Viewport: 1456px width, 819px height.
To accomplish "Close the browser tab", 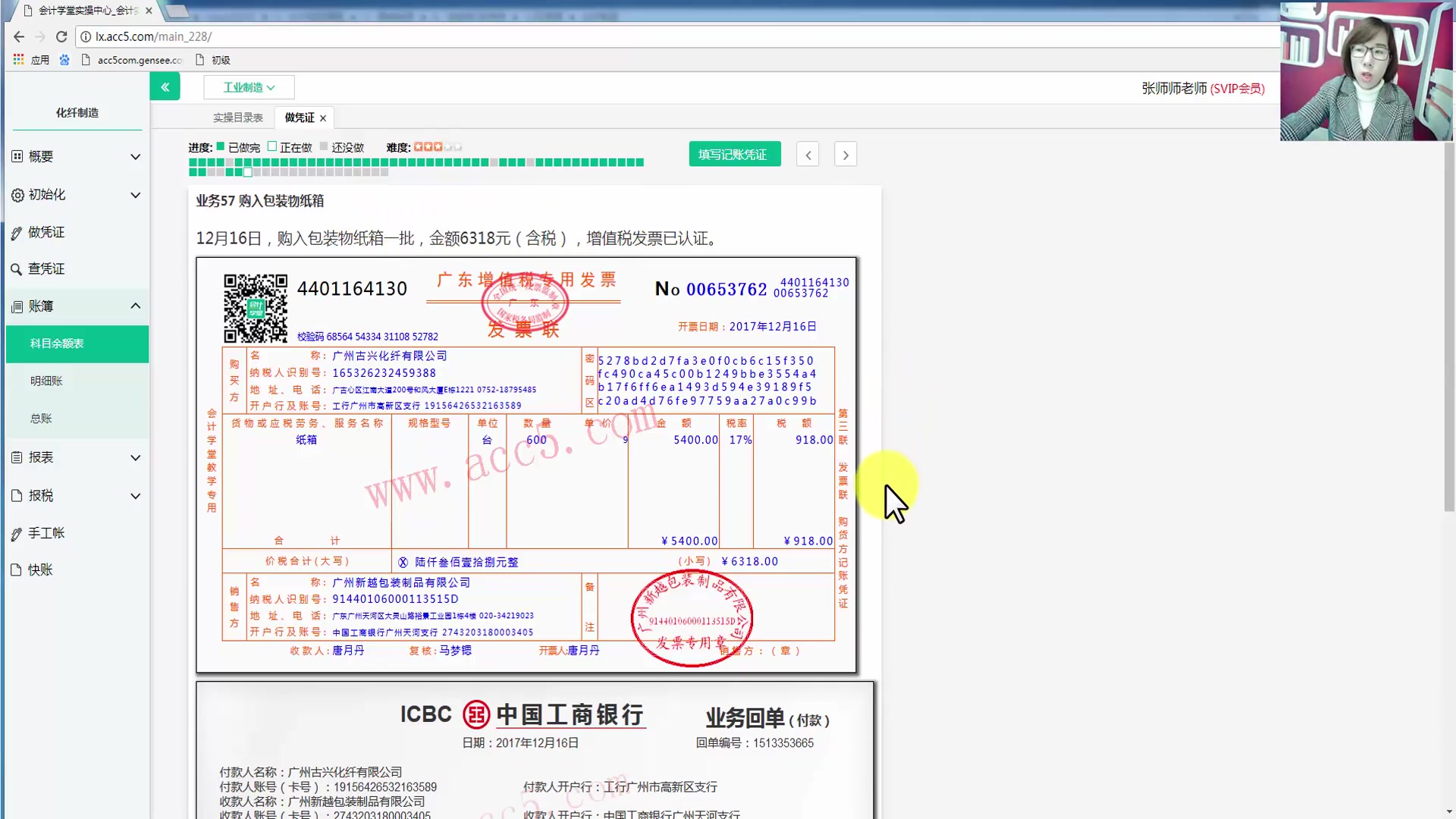I will [x=149, y=11].
